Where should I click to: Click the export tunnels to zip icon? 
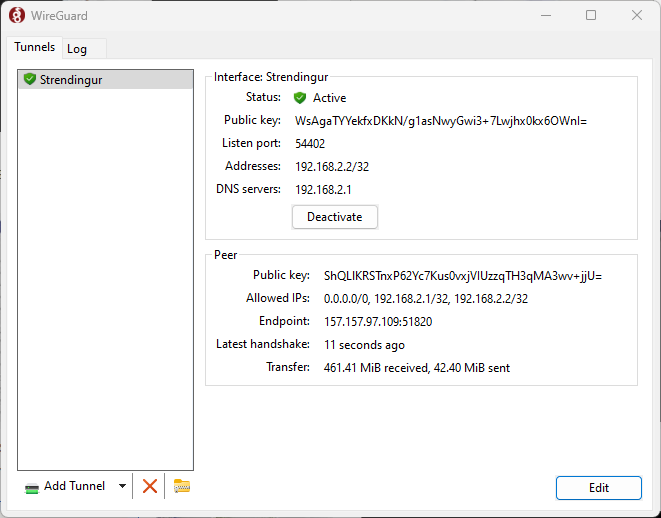181,486
